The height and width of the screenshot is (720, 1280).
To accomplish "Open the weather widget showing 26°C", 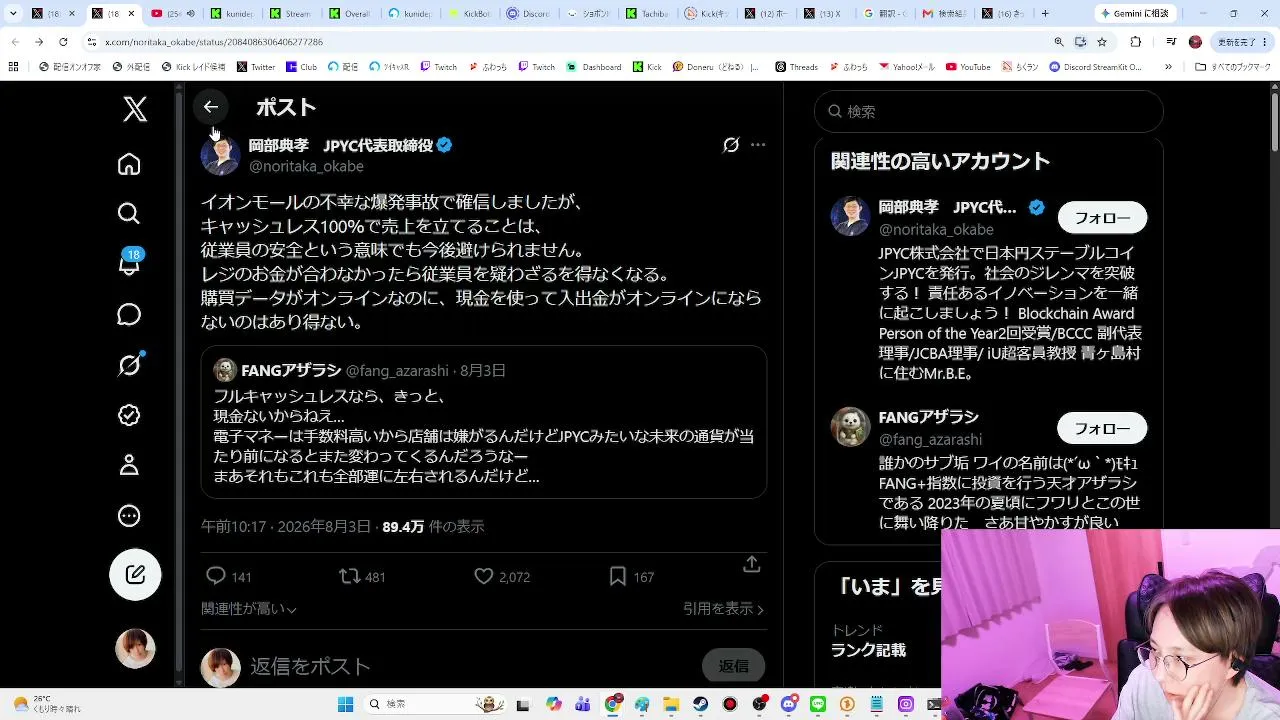I will pyautogui.click(x=48, y=704).
